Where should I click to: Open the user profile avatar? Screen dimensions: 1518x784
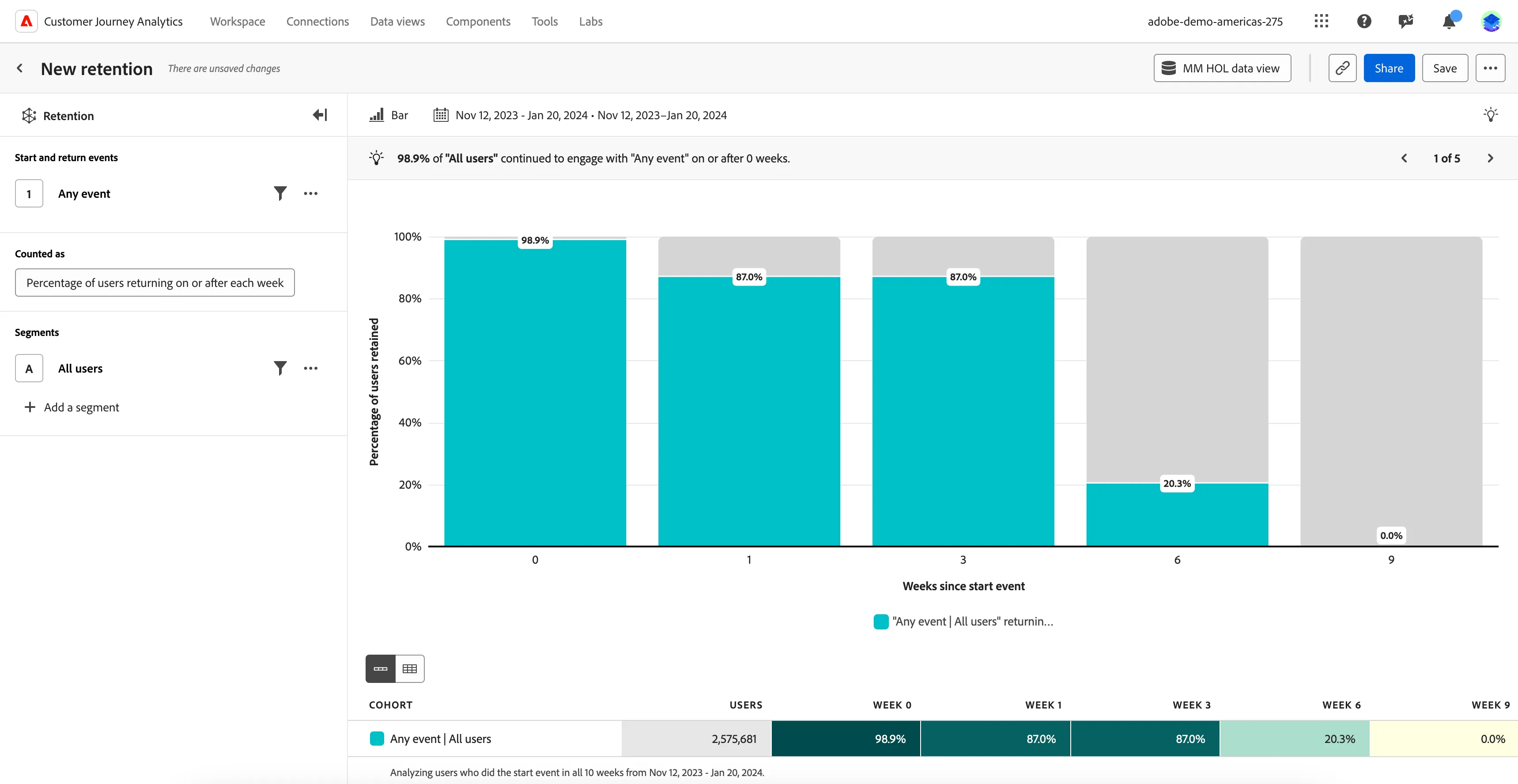[x=1491, y=21]
